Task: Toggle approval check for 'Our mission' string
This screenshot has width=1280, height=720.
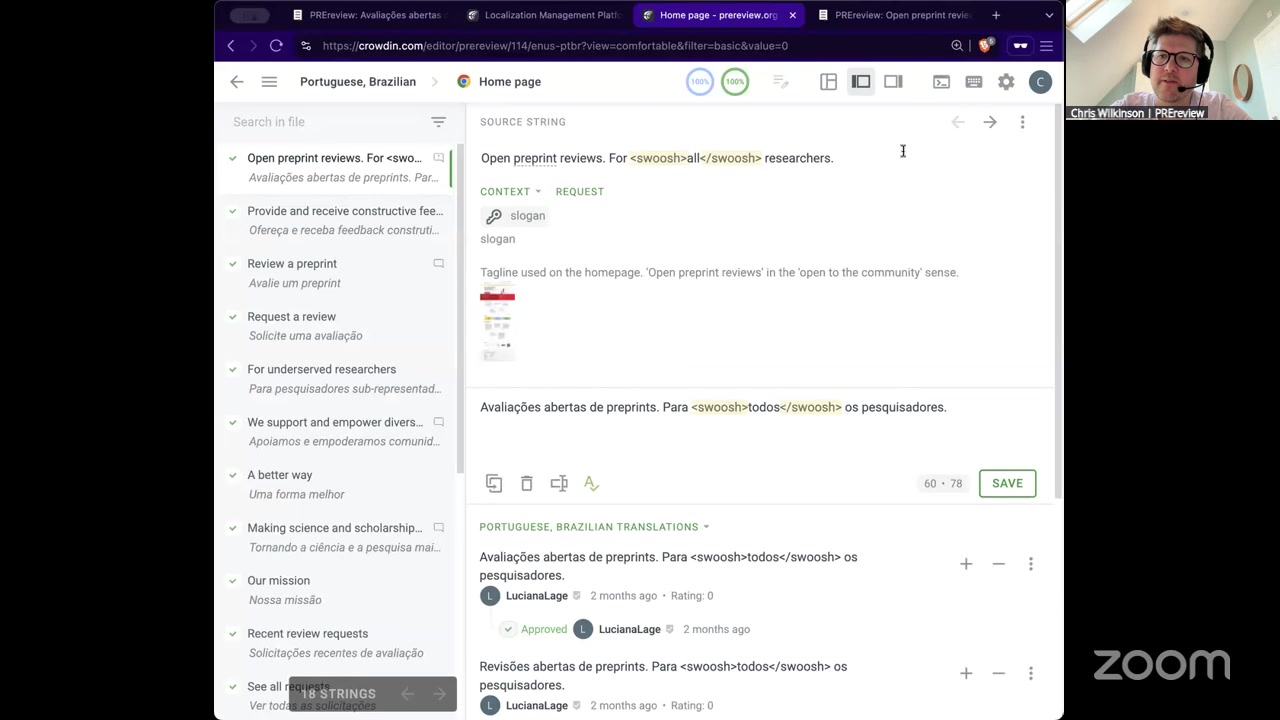Action: (x=233, y=581)
